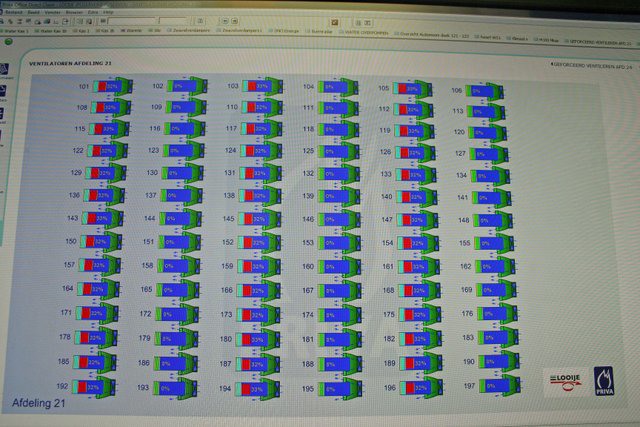This screenshot has width=640, height=427.
Task: Open ventilator 197 unit icon
Action: 492,384
